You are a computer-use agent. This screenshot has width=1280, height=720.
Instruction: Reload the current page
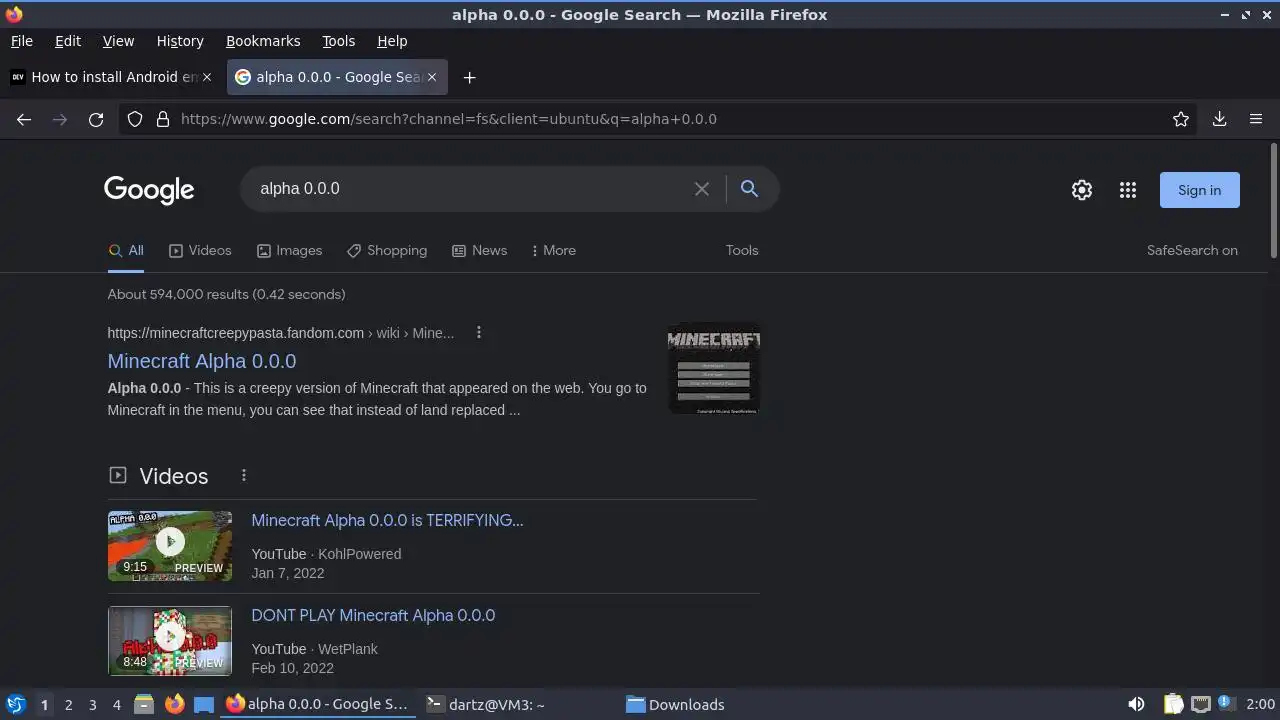96,119
